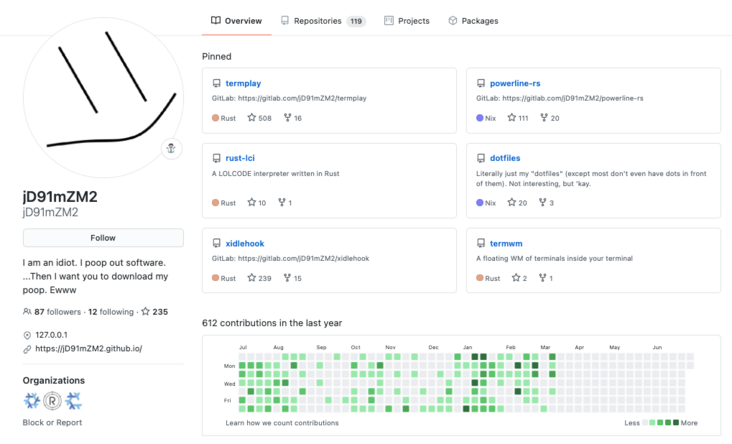Click the dotfiles stars icon
Image resolution: width=732 pixels, height=444 pixels.
coord(511,203)
